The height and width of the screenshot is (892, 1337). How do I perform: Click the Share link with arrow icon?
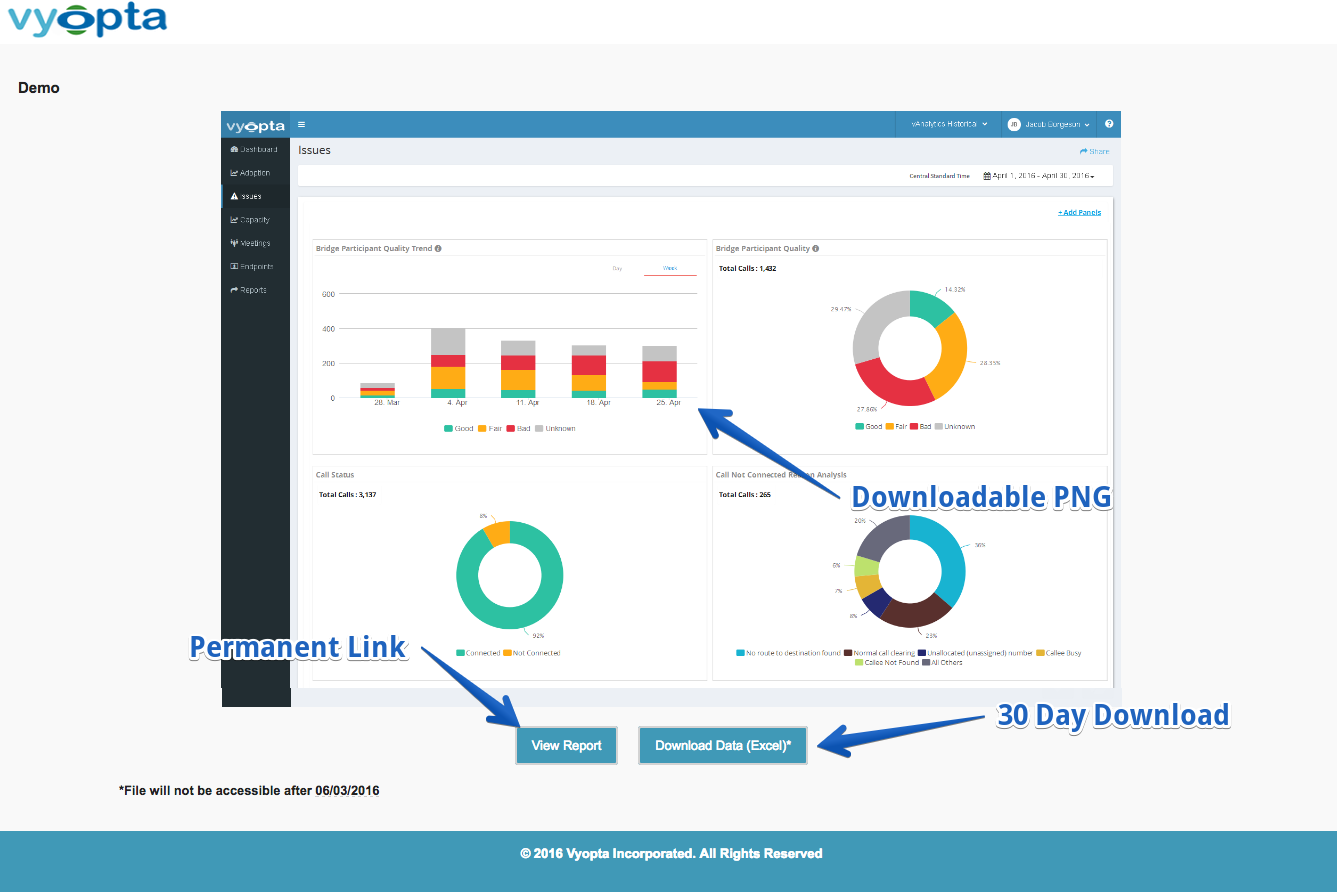[1094, 151]
